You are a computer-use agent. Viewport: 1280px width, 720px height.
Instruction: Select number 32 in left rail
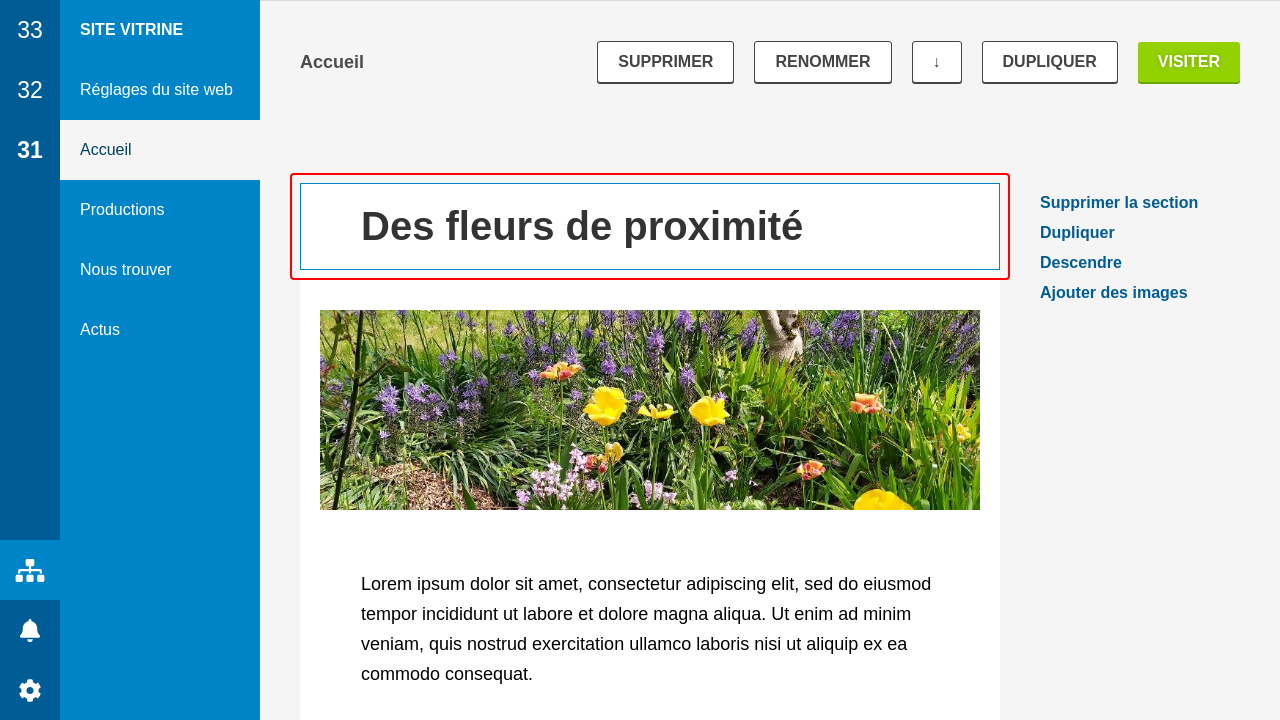point(30,90)
